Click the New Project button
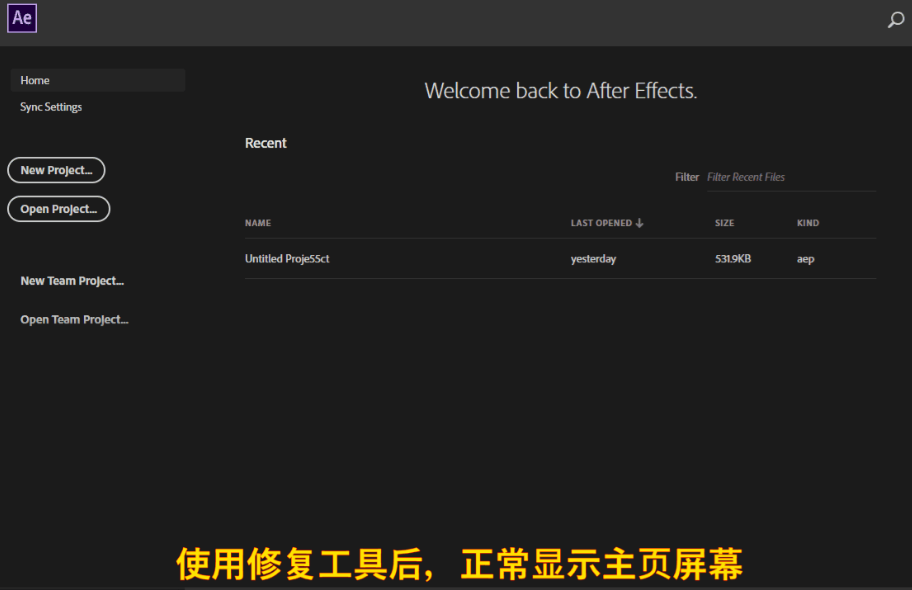 point(56,170)
